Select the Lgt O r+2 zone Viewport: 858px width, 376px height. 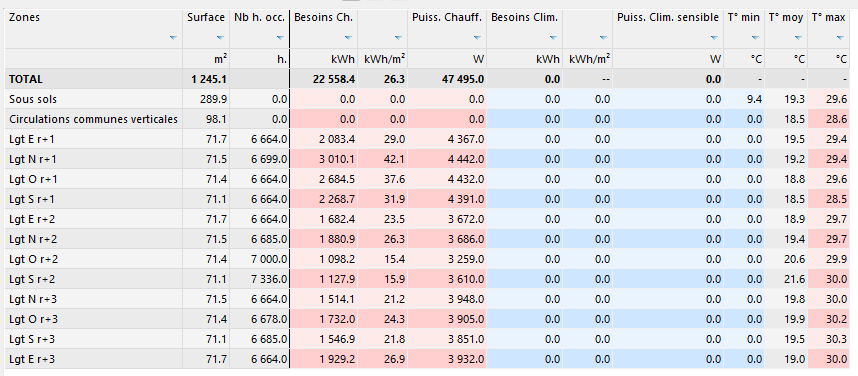click(x=33, y=259)
